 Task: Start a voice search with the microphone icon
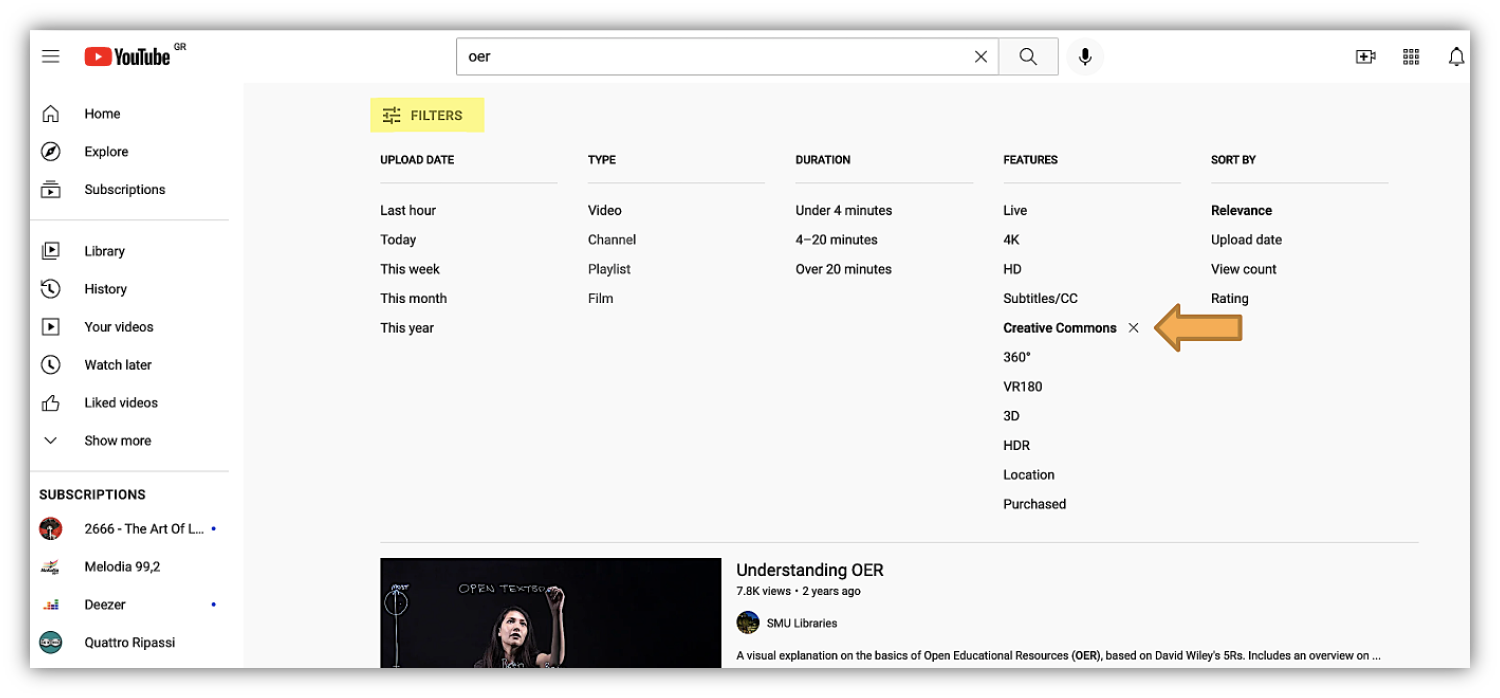1085,56
